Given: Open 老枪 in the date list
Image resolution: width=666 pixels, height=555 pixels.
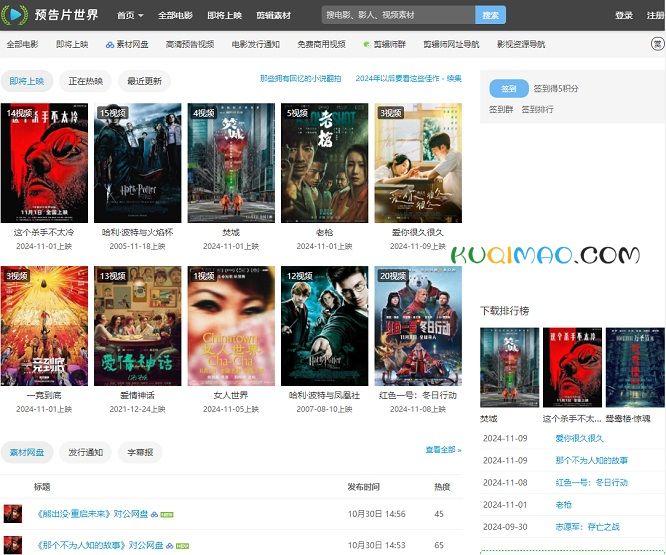Looking at the screenshot, I should (x=563, y=504).
